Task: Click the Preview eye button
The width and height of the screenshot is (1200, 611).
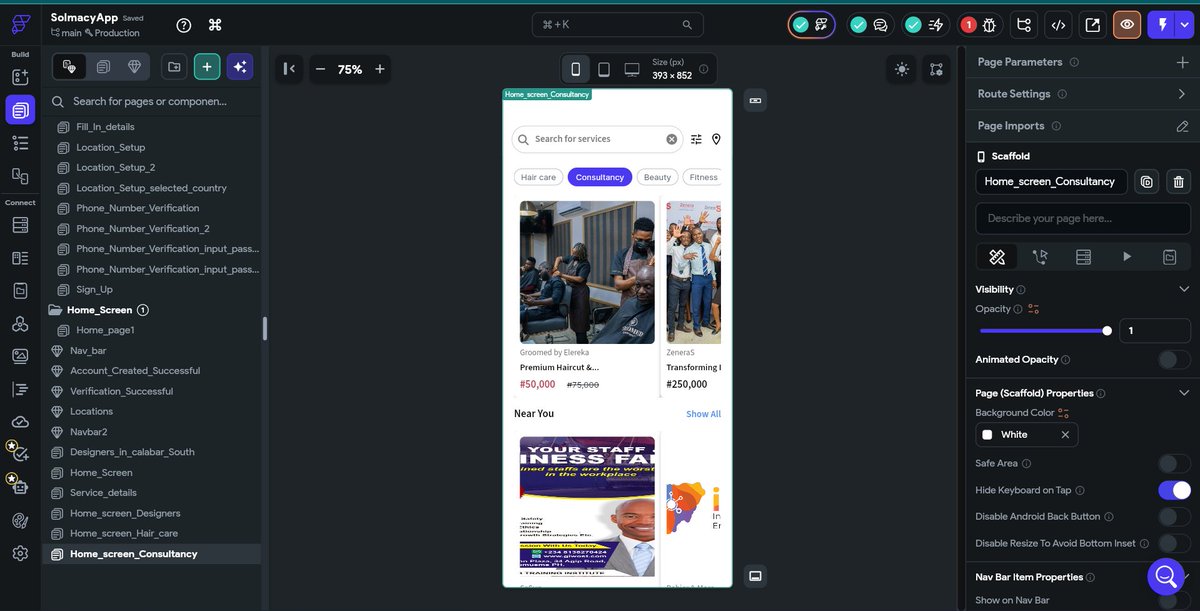Action: [x=1127, y=25]
